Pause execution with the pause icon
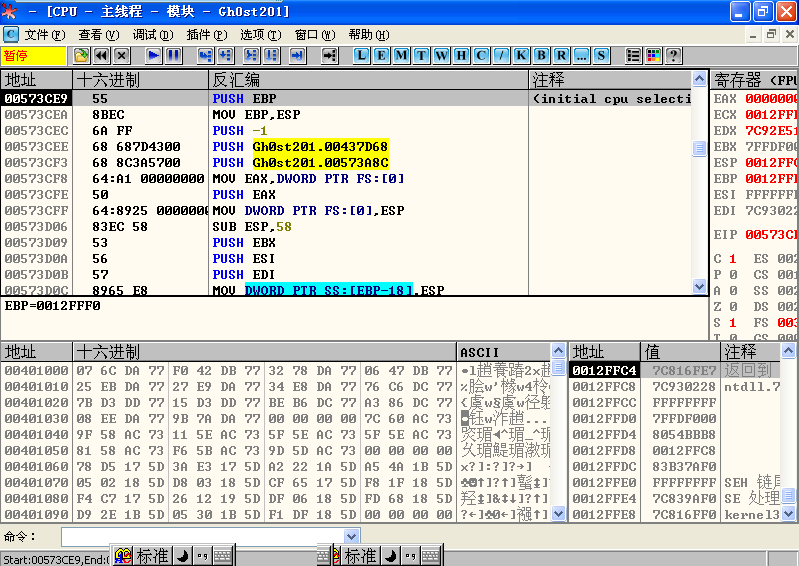 (173, 56)
